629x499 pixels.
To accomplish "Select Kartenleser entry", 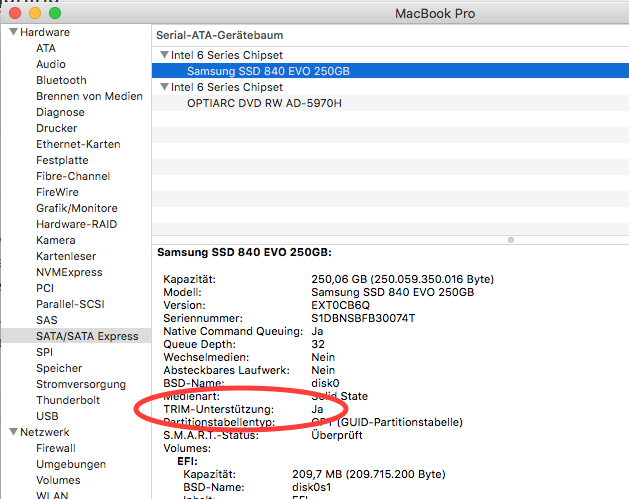I will point(66,256).
